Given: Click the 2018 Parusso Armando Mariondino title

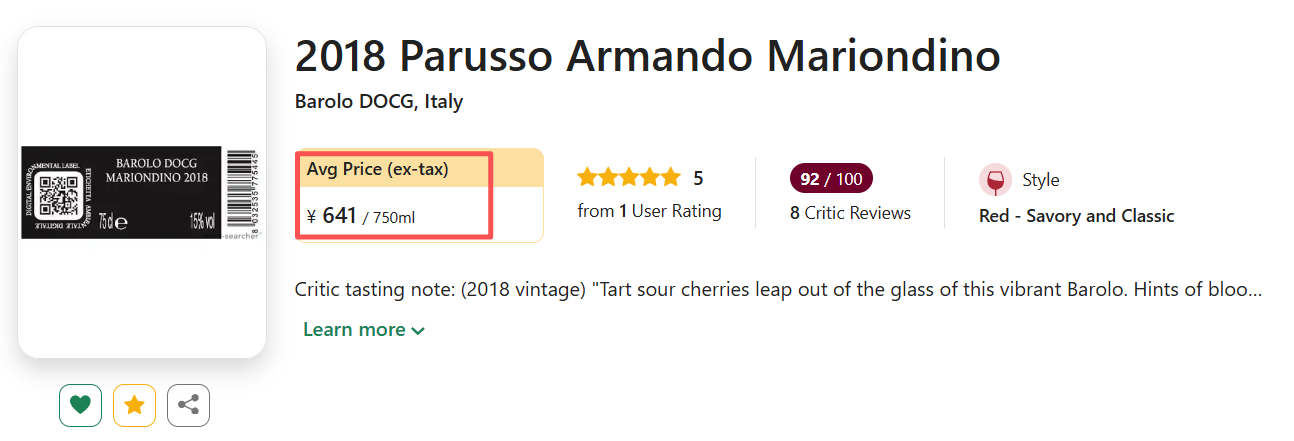Looking at the screenshot, I should point(647,57).
